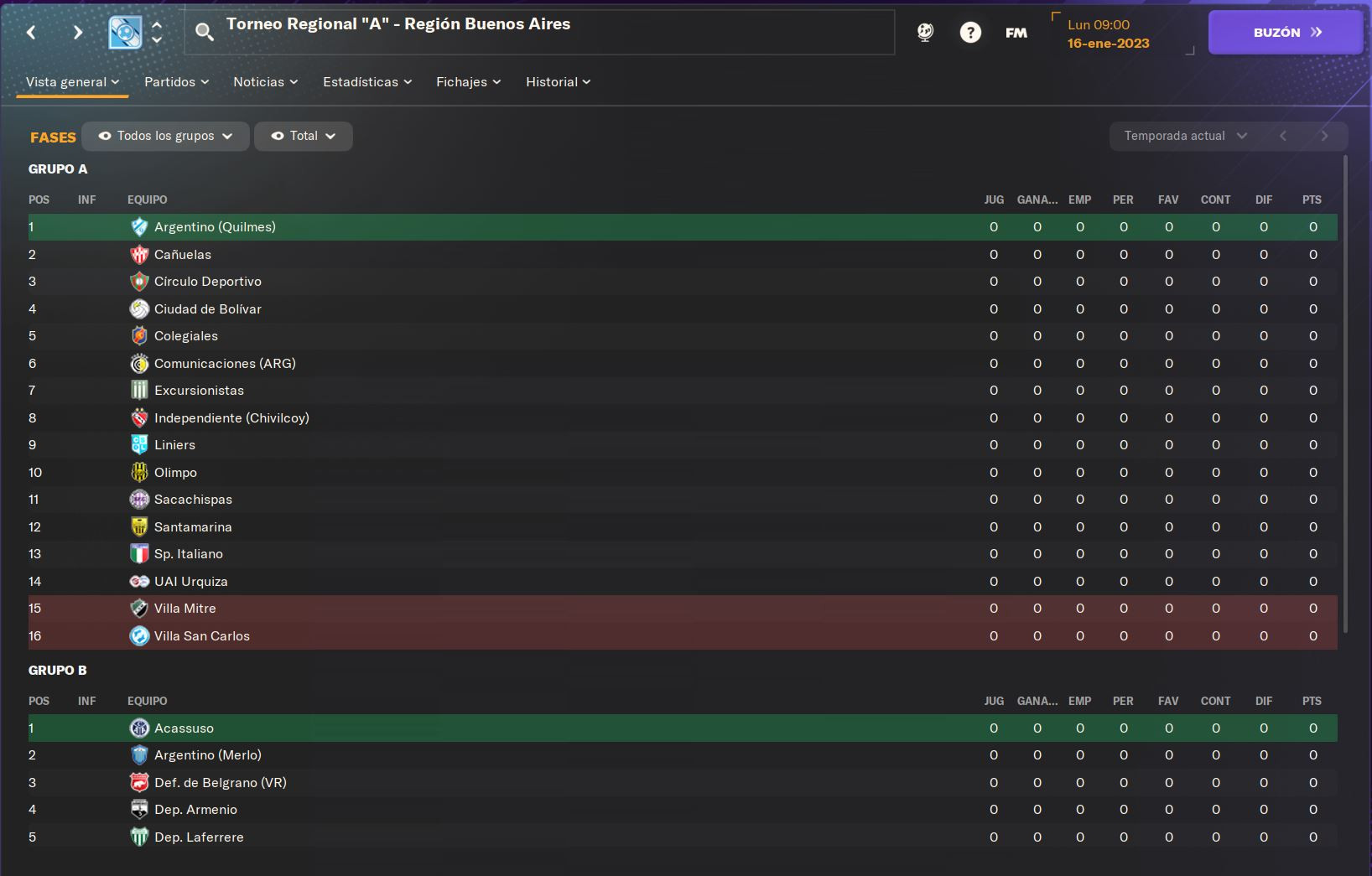Expand the Historial menu
This screenshot has height=876, width=1372.
point(558,82)
